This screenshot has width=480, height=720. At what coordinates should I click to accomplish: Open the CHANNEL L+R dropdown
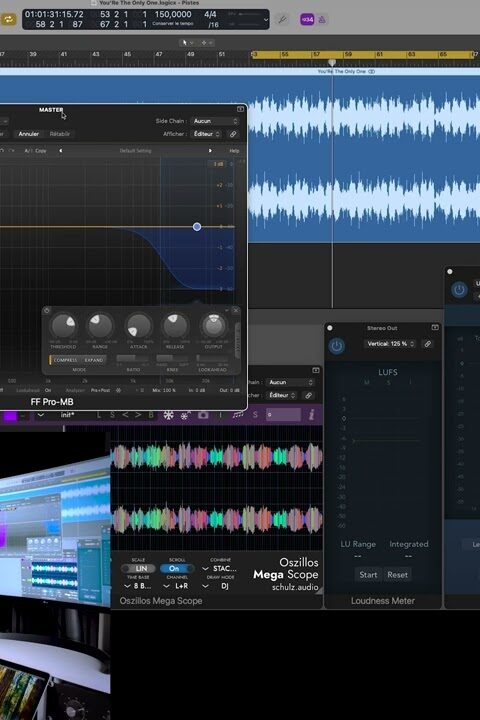(177, 586)
